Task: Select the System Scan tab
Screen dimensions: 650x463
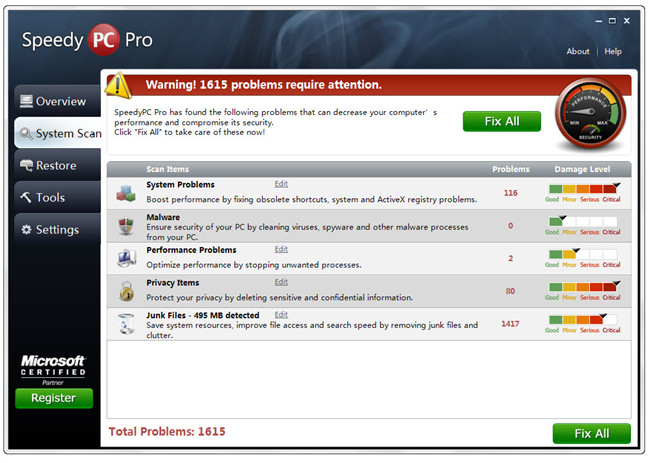Action: pos(58,133)
